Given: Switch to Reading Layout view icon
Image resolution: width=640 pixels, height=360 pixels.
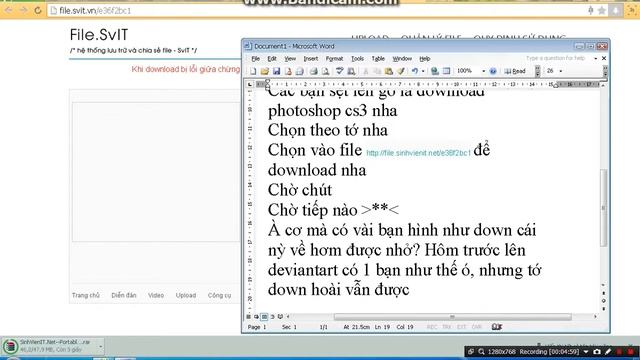Looking at the screenshot, I should click(280, 317).
